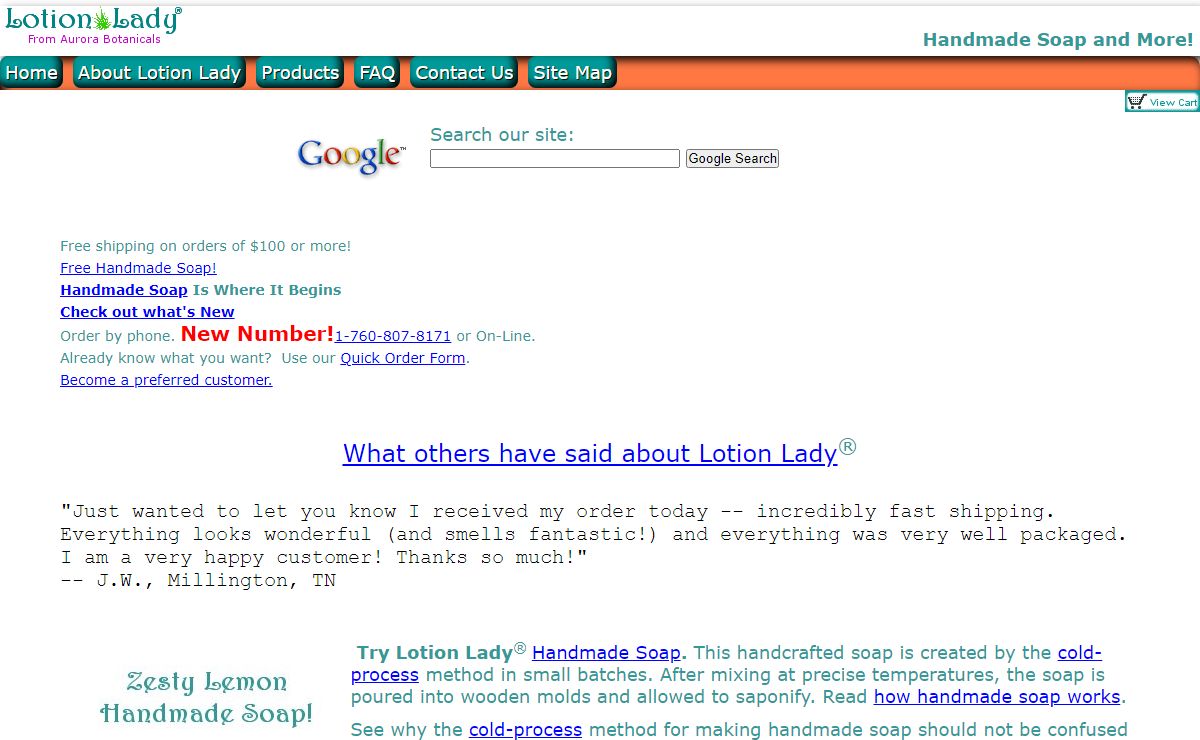Viewport: 1200px width, 740px height.
Task: Go to the Home menu item
Action: [32, 73]
